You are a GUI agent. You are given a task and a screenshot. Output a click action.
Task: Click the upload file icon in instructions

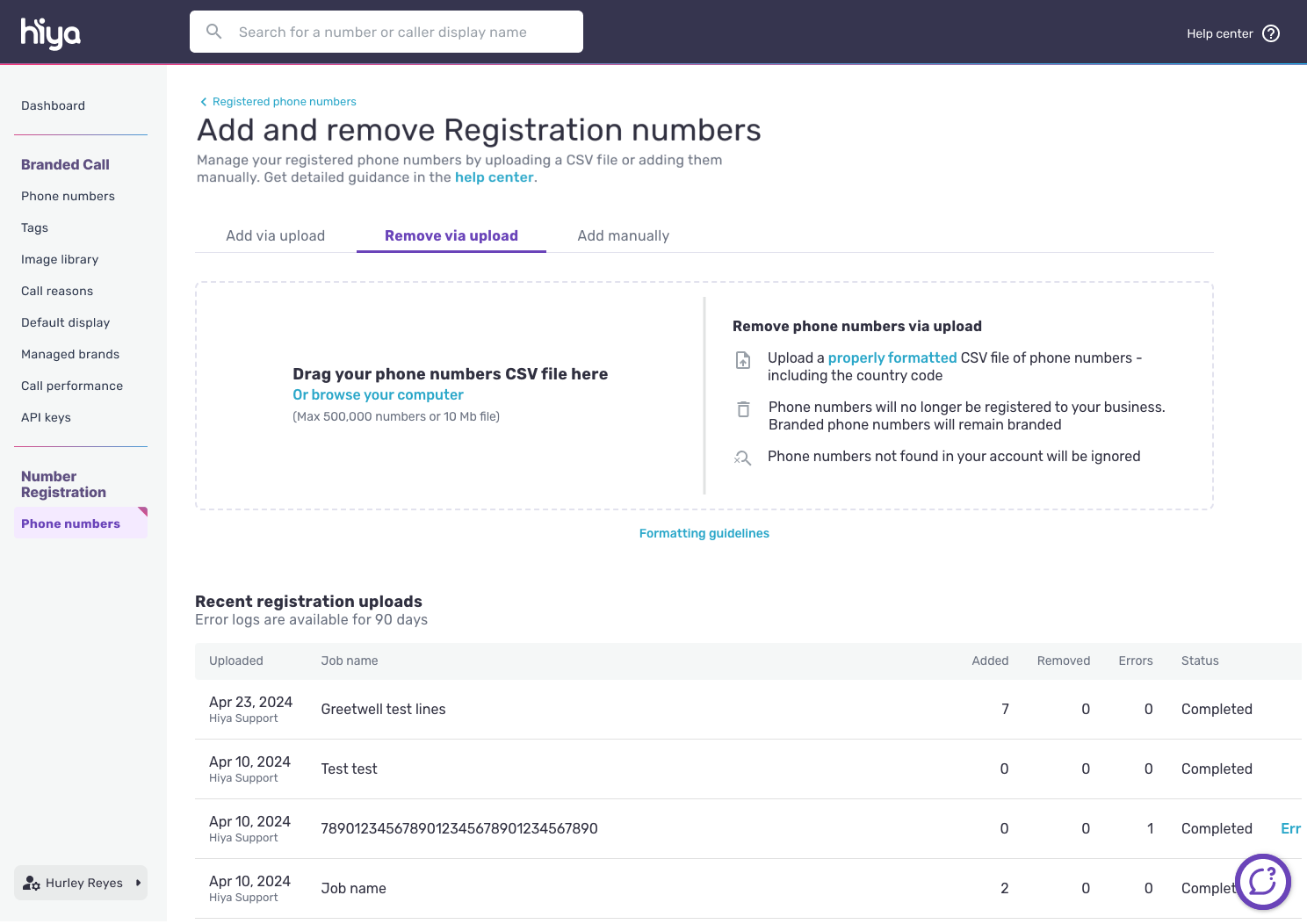coord(743,360)
